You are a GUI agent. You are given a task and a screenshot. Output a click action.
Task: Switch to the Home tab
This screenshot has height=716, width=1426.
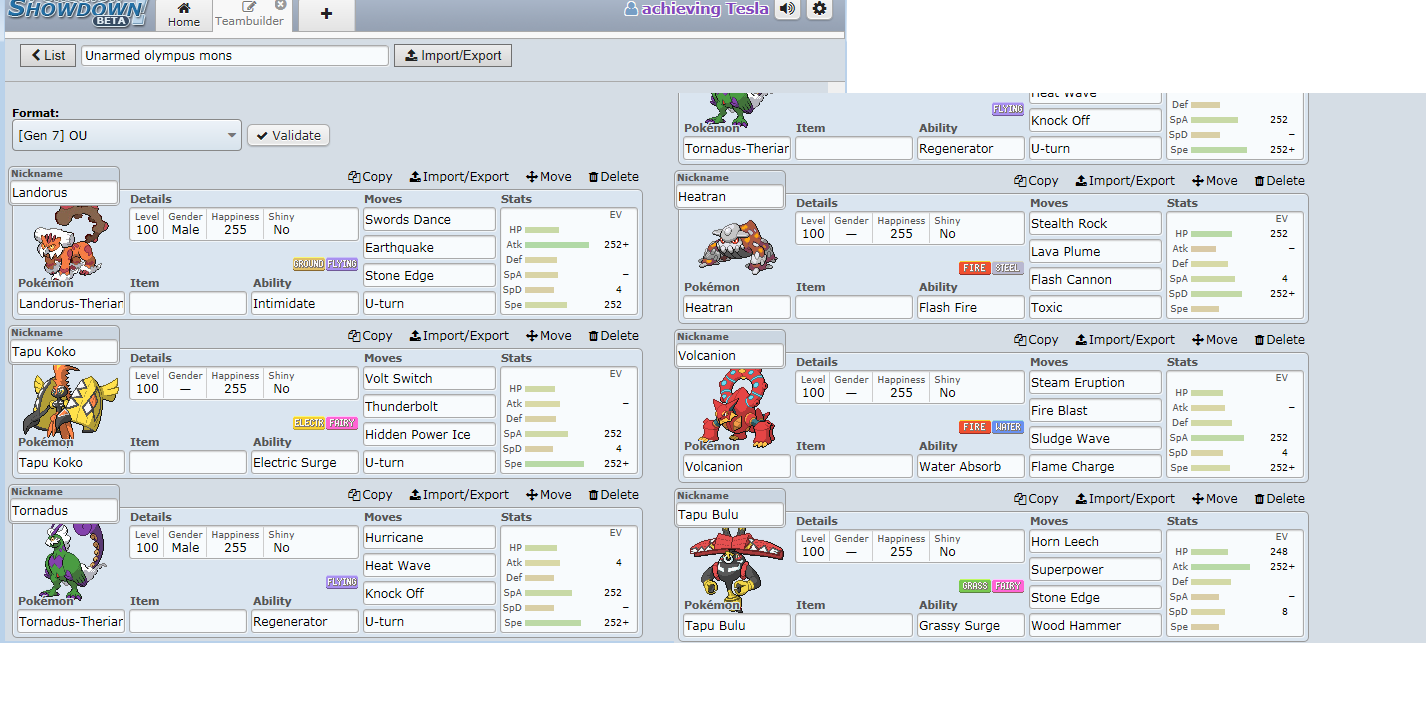coord(183,14)
